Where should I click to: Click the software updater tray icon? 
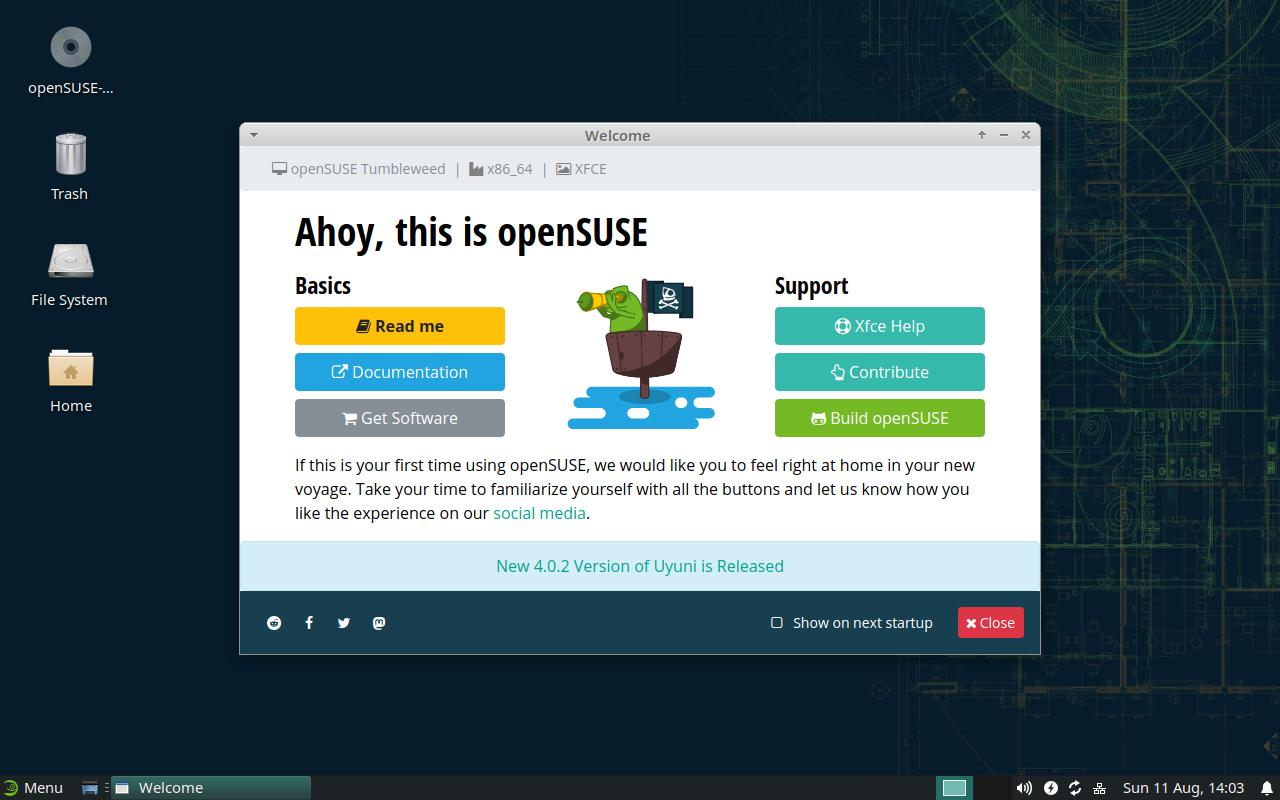coord(1075,788)
